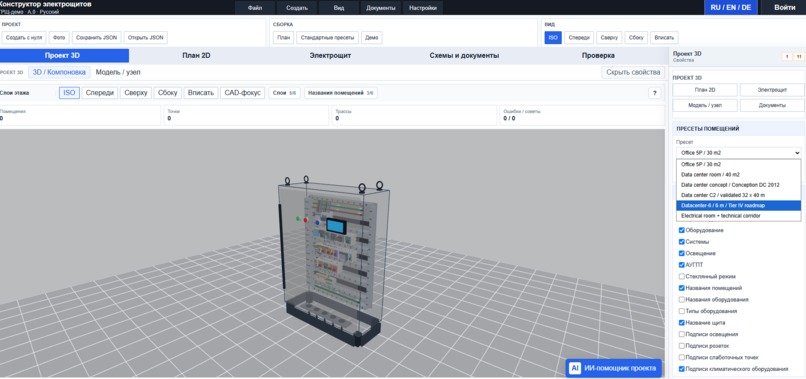806x379 pixels.
Task: Uncheck the Освещение checkbox
Action: pos(682,254)
